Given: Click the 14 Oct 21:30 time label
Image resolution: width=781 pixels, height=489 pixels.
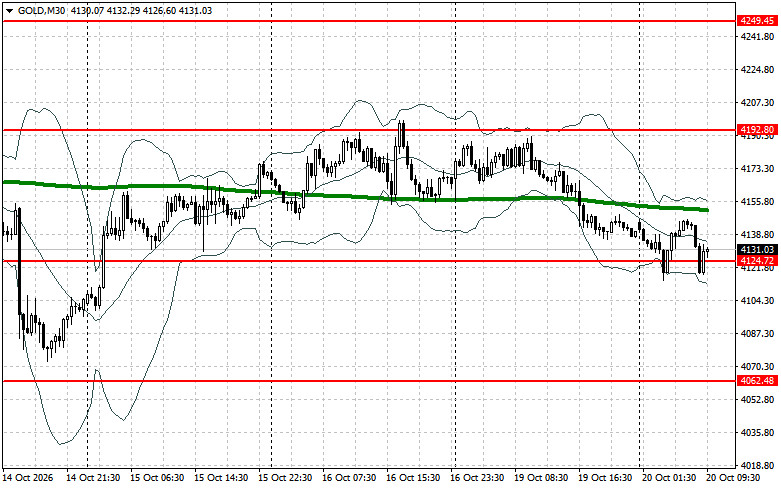Looking at the screenshot, I should (x=93, y=478).
